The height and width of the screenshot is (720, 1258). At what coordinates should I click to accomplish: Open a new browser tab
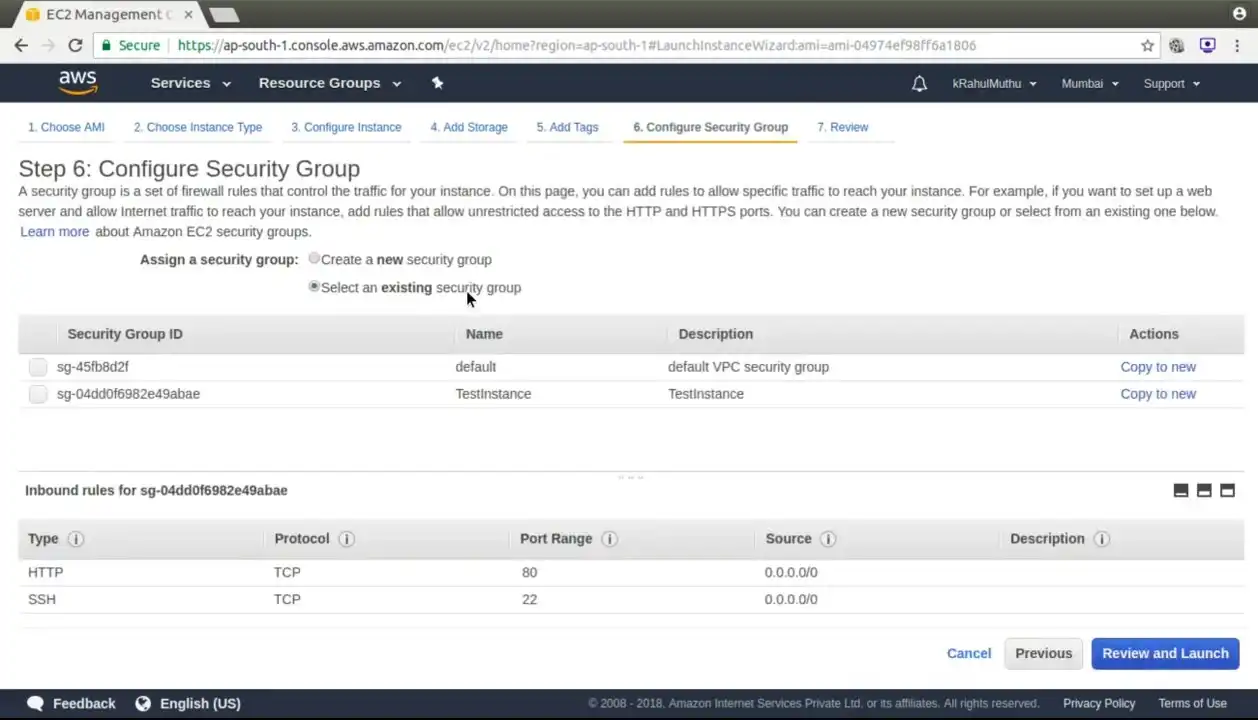point(224,15)
